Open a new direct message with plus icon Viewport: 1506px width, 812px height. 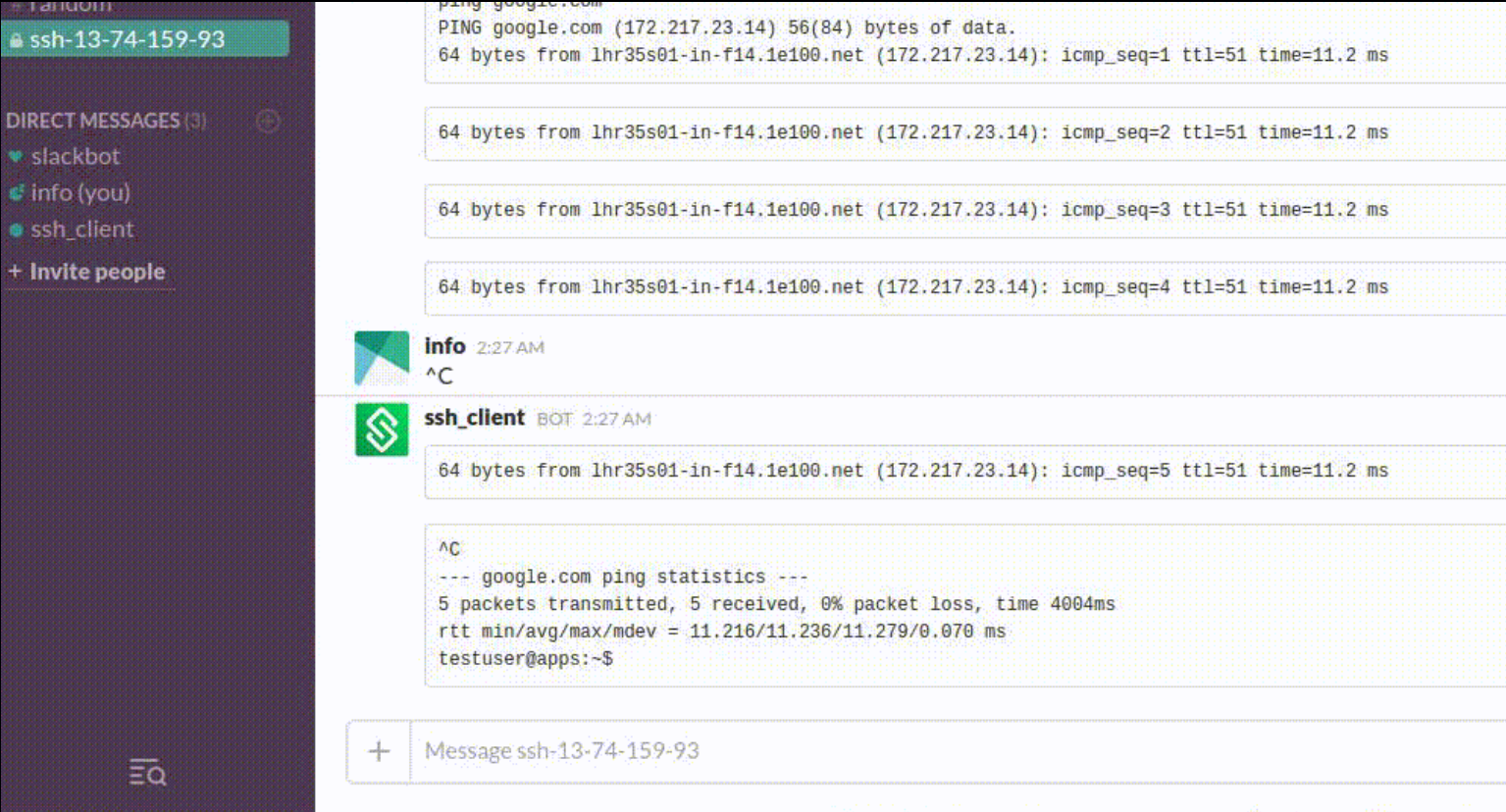coord(268,121)
